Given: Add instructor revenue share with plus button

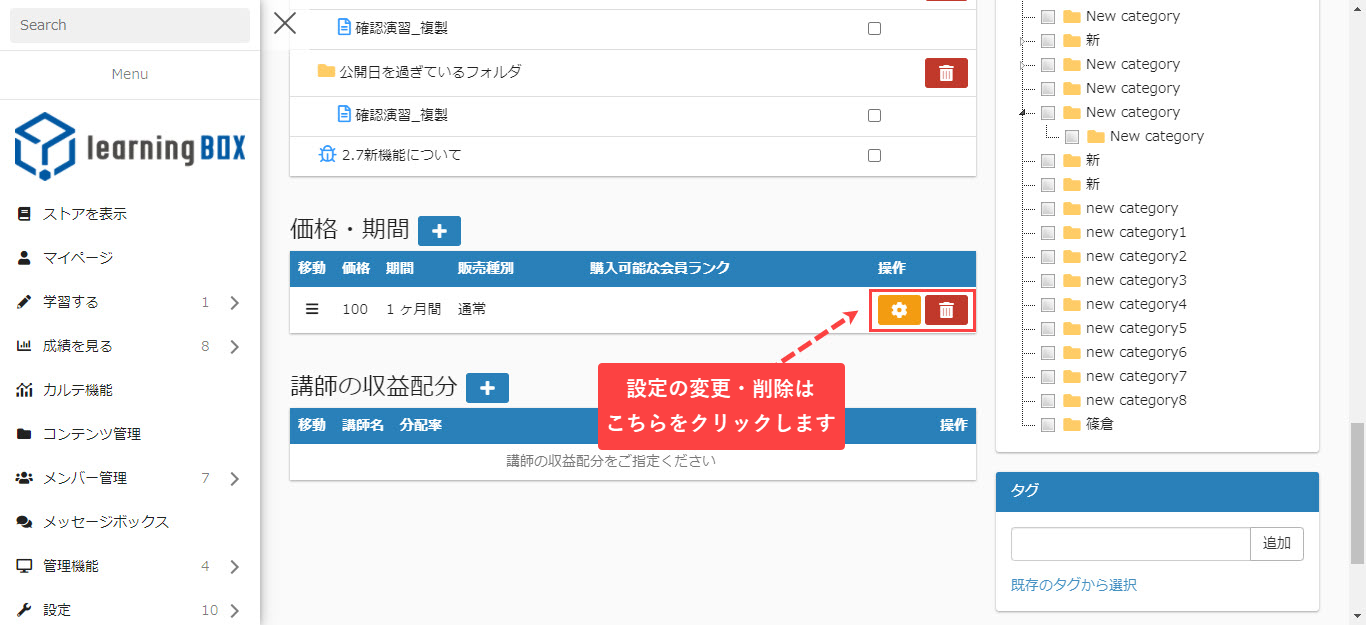Looking at the screenshot, I should coord(487,387).
